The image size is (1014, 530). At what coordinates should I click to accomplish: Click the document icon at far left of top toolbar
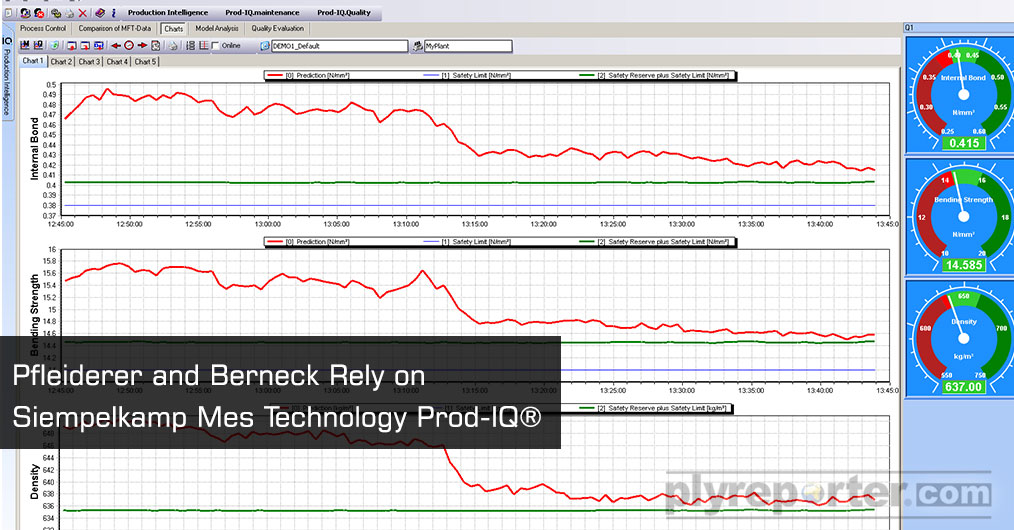(x=8, y=13)
